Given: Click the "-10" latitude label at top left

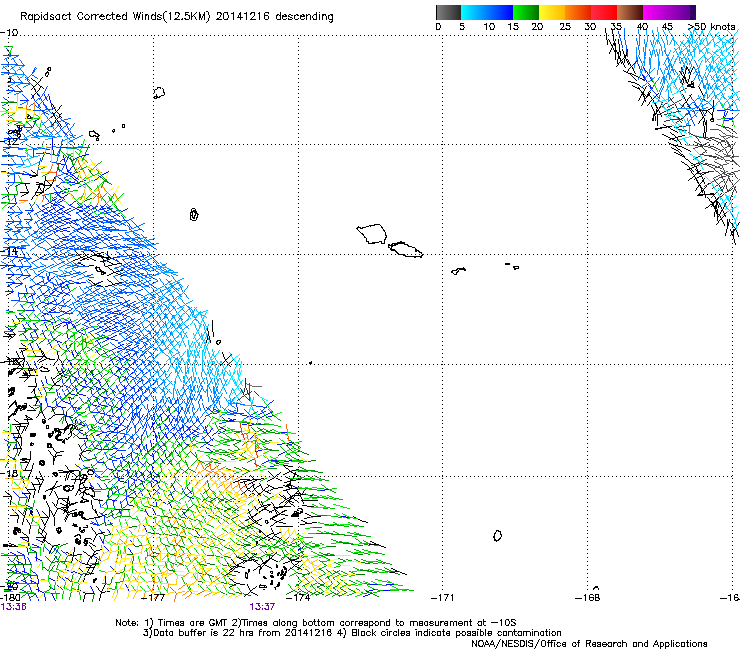Looking at the screenshot, I should [x=9, y=33].
